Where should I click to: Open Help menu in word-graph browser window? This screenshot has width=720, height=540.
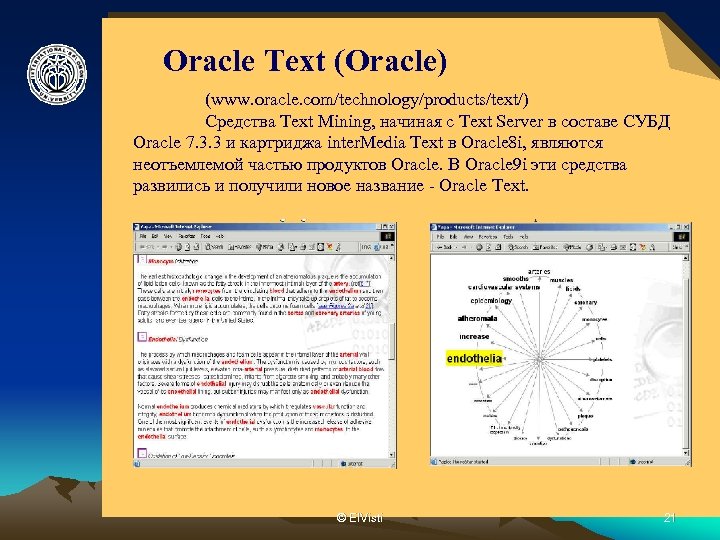[523, 236]
